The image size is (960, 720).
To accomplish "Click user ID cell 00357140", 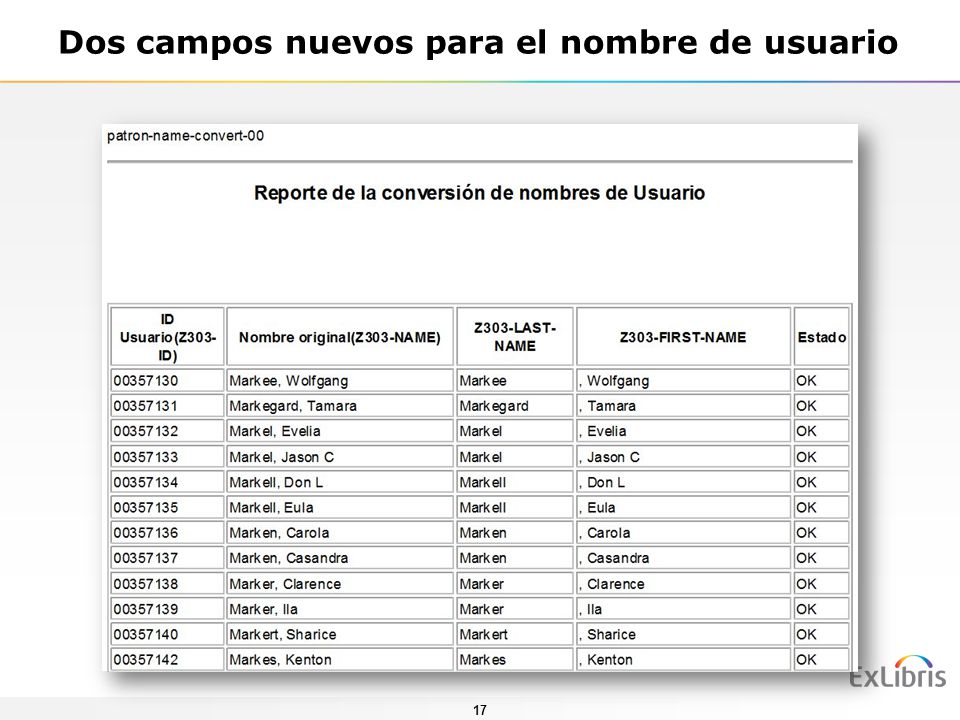I will coord(168,634).
